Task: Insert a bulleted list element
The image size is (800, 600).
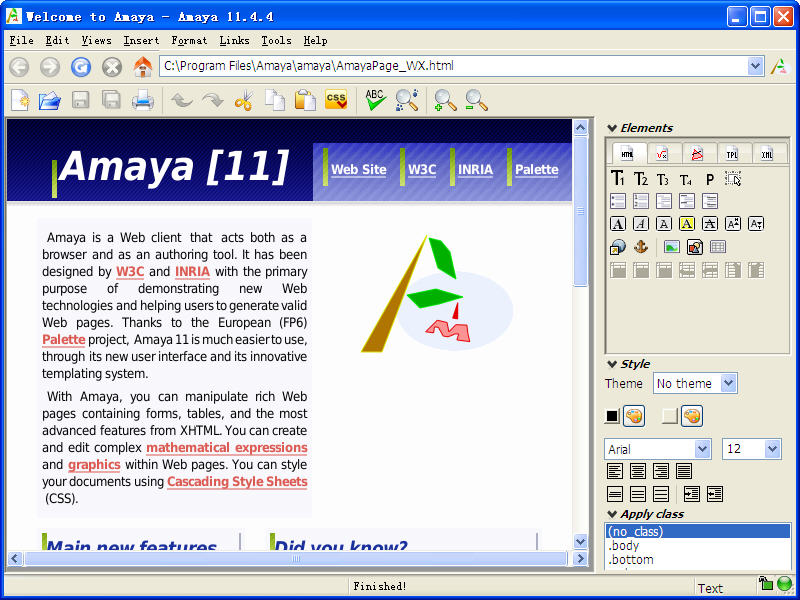Action: (618, 201)
